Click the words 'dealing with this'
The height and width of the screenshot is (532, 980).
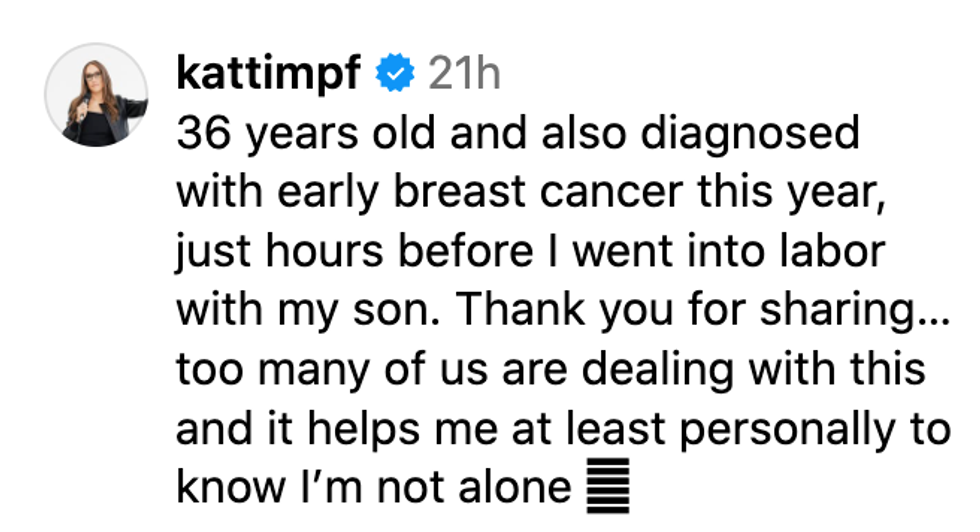click(x=754, y=369)
